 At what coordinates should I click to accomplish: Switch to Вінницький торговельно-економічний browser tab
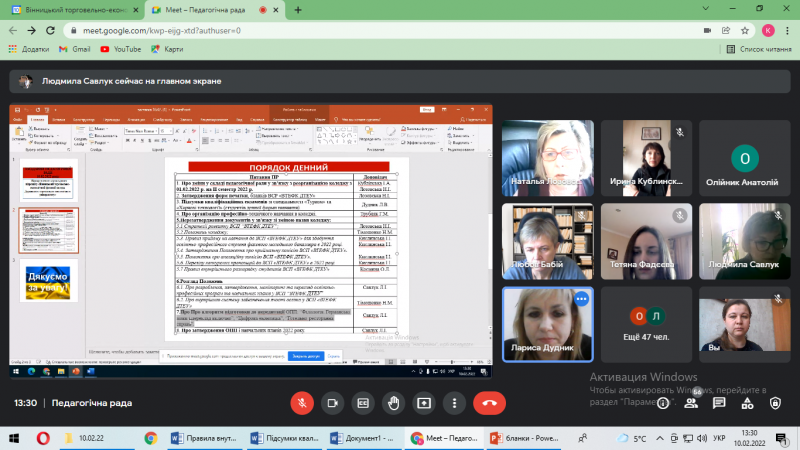click(76, 10)
